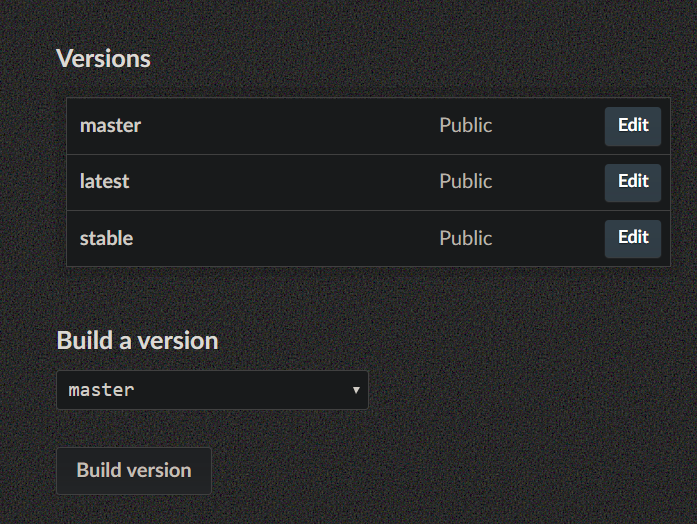Select the latest row in versions table
Screen dimensions: 697x524
369,183
